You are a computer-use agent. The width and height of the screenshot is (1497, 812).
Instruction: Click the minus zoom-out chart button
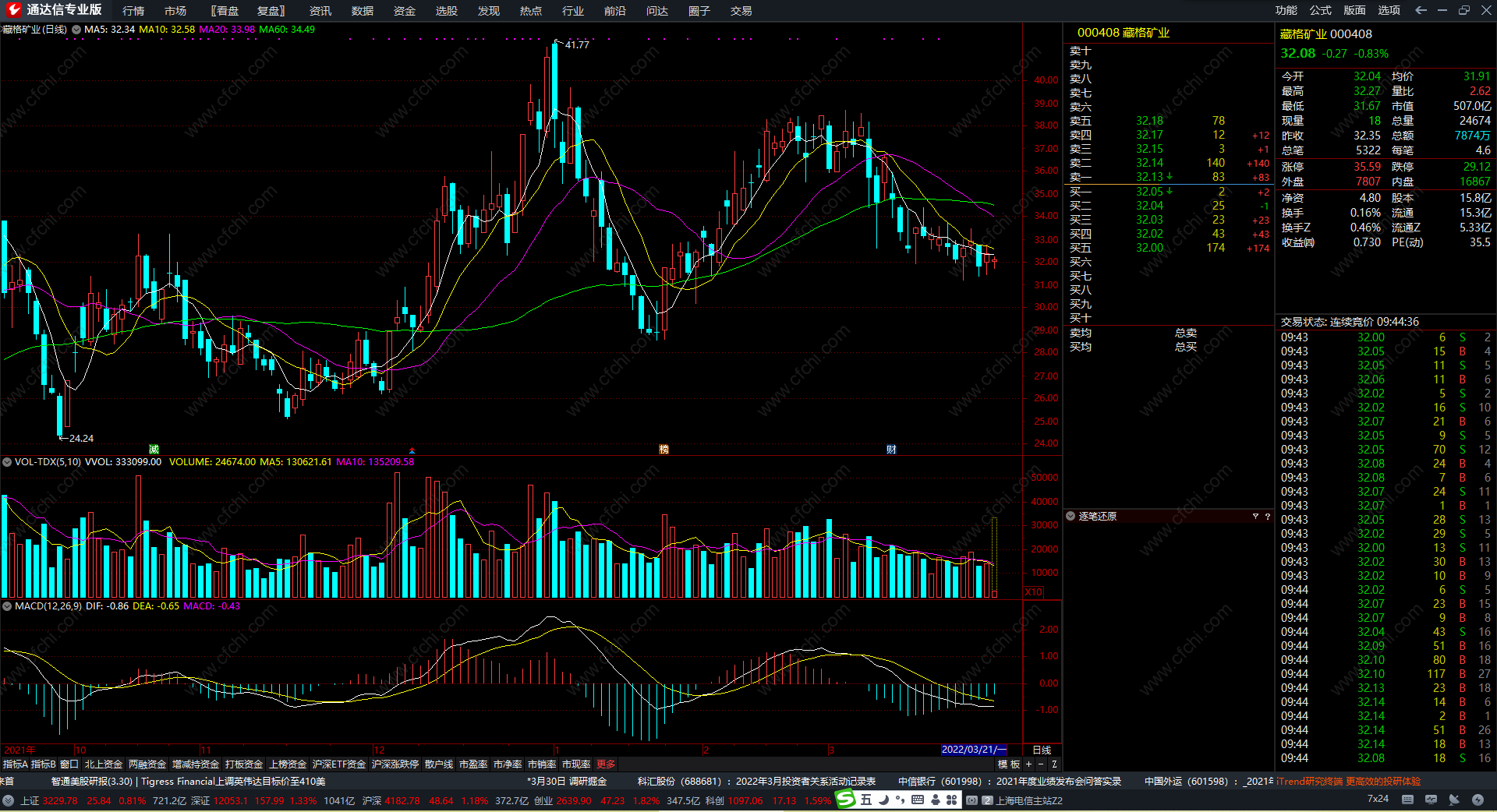pyautogui.click(x=1041, y=764)
